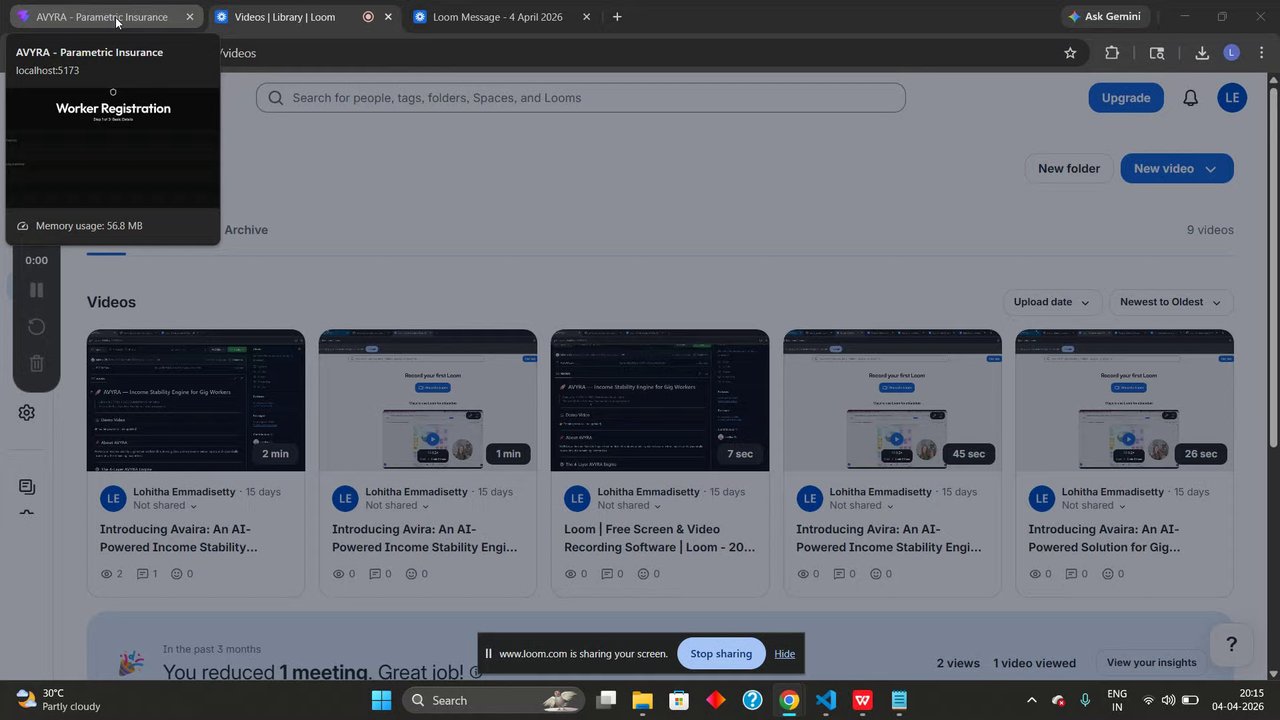Viewport: 1280px width, 720px height.
Task: Show hidden system tray icons
Action: click(1032, 700)
